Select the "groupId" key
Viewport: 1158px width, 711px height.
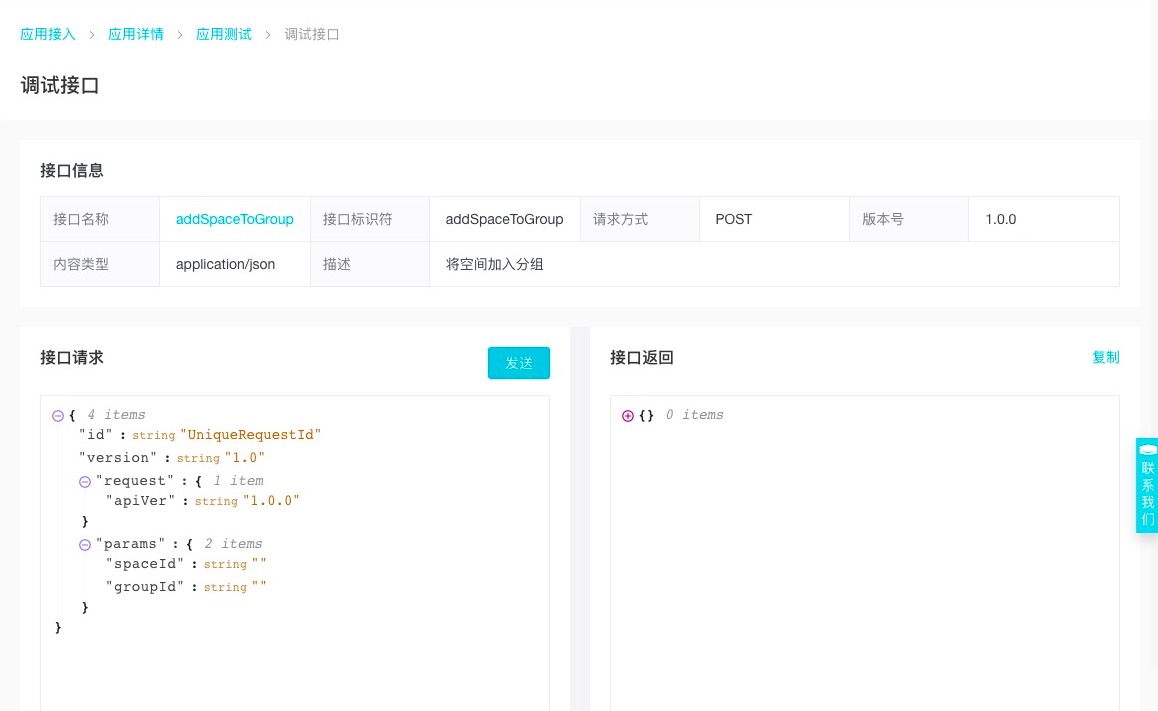click(x=145, y=587)
